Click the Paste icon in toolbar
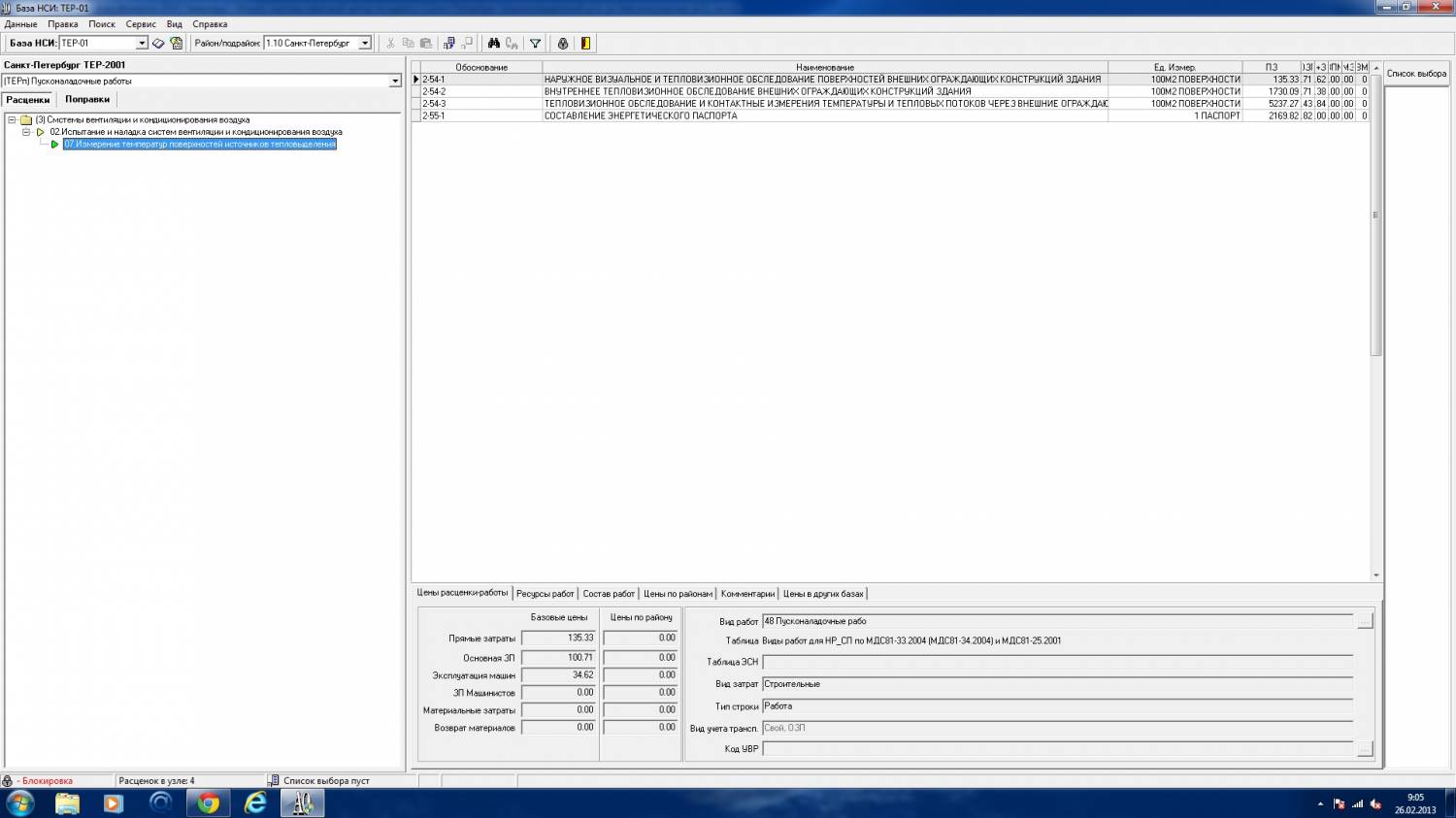Image resolution: width=1456 pixels, height=818 pixels. click(x=425, y=44)
